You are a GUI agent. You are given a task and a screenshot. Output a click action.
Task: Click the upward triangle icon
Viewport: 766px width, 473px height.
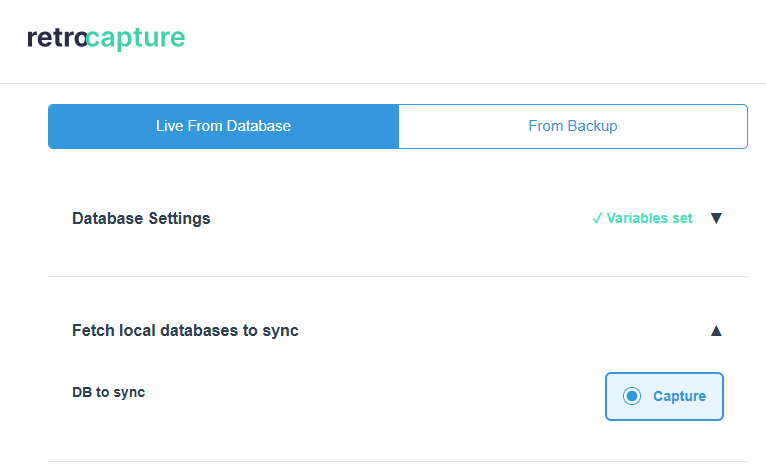click(715, 330)
